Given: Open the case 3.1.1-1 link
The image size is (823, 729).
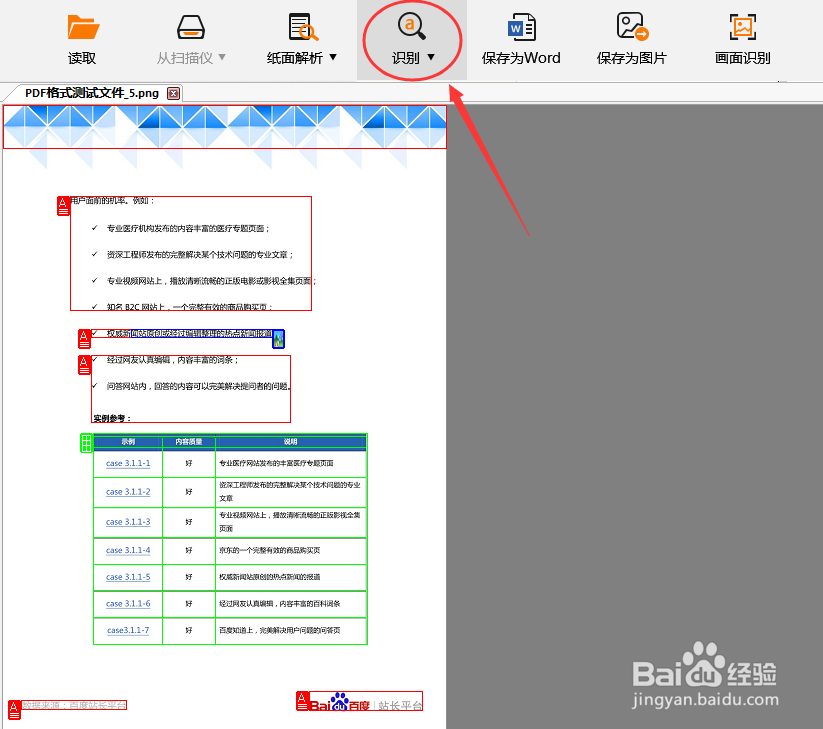Looking at the screenshot, I should (128, 463).
